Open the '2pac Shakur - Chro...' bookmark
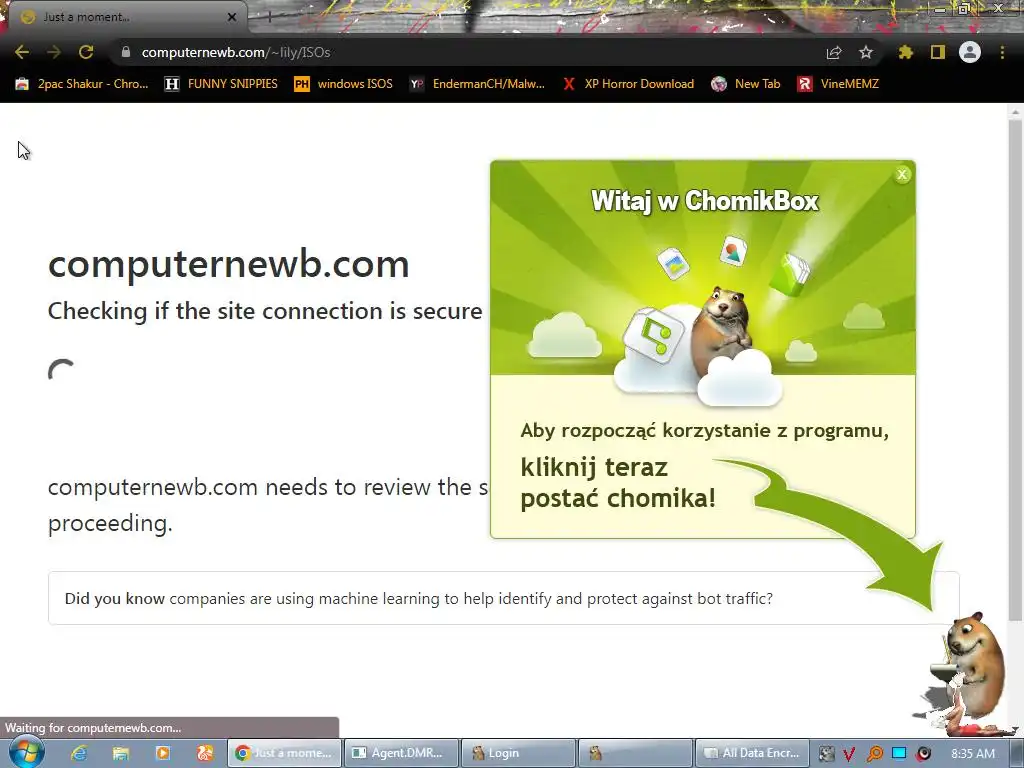Image resolution: width=1024 pixels, height=768 pixels. point(82,84)
